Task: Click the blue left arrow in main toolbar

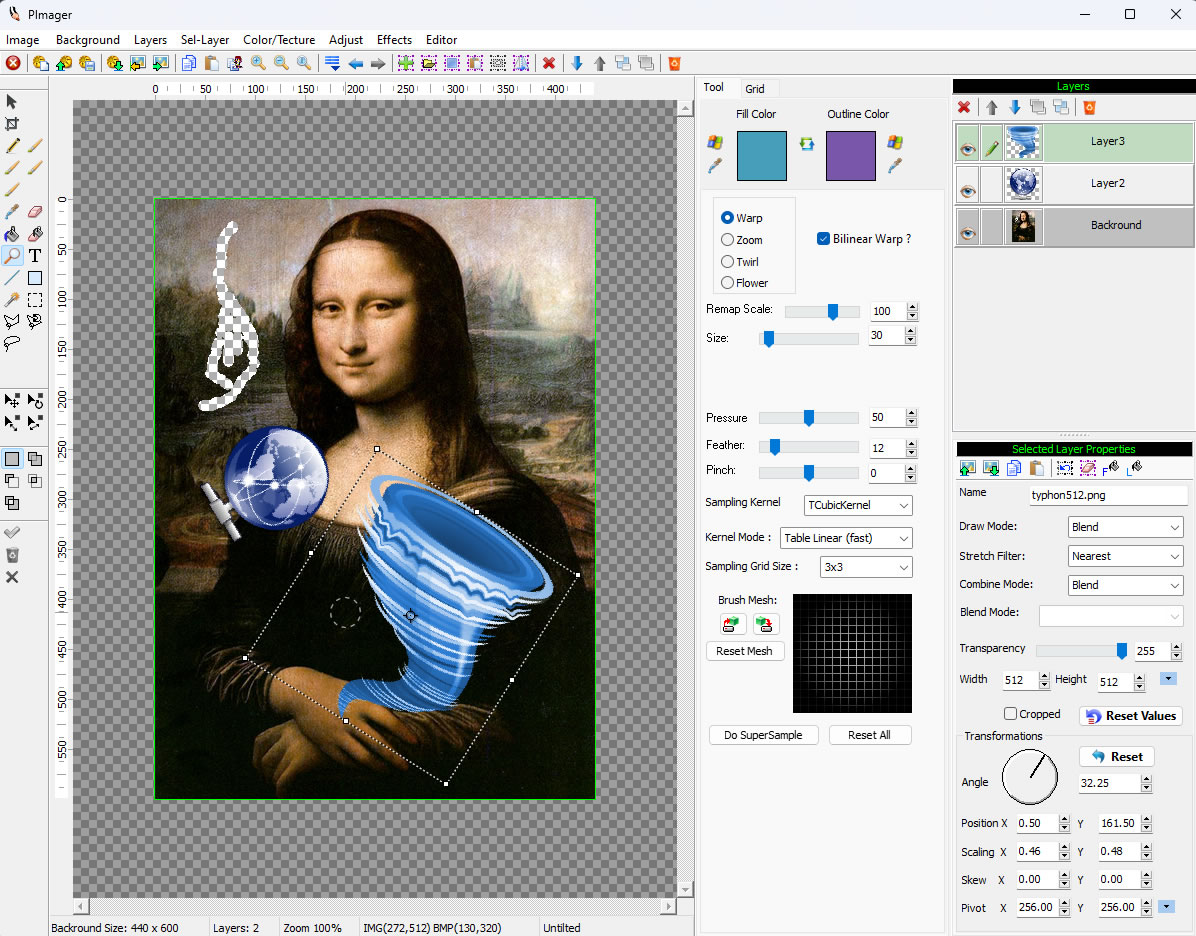Action: [355, 63]
